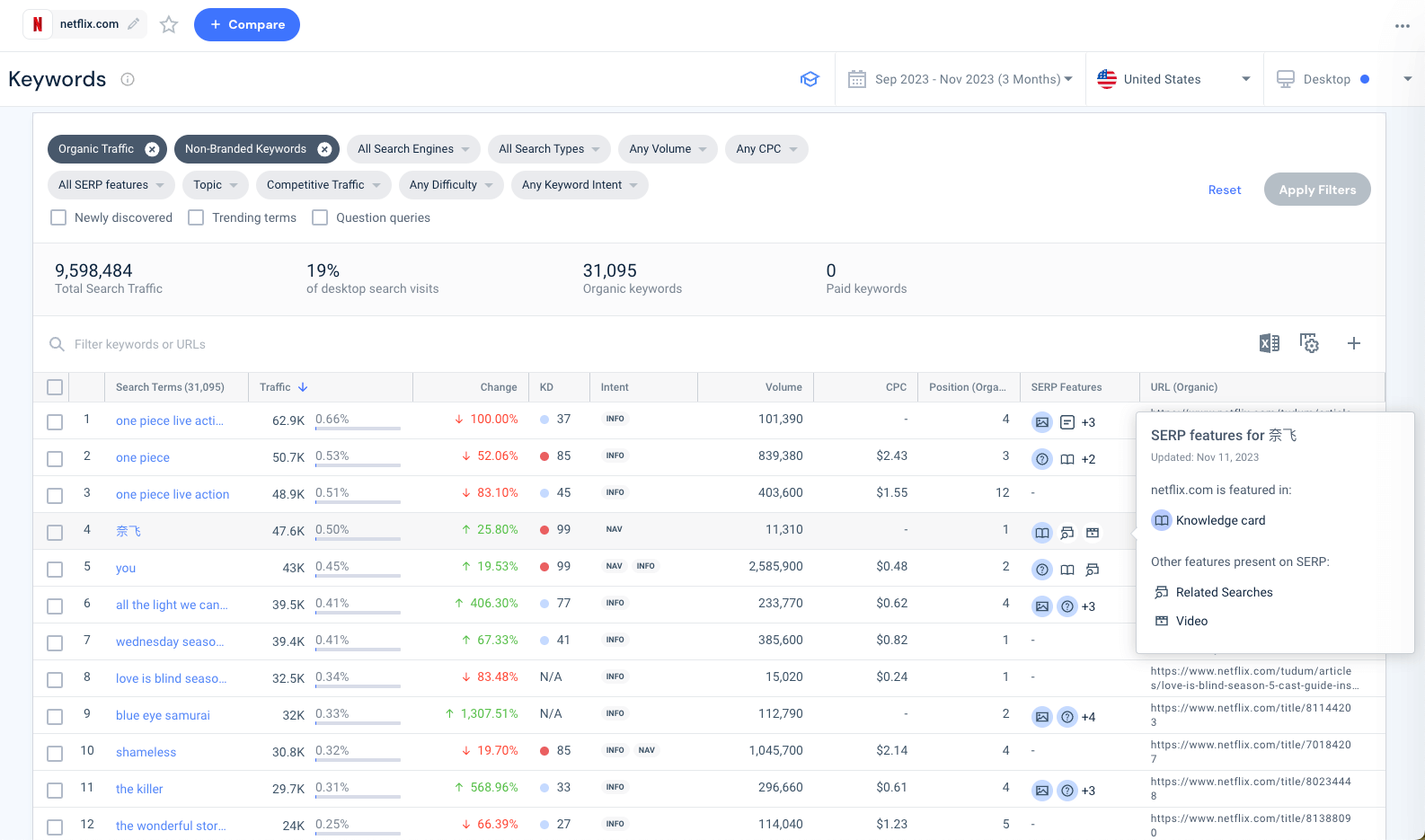This screenshot has width=1425, height=840.
Task: Remove the Organic Traffic filter
Action: click(x=153, y=149)
